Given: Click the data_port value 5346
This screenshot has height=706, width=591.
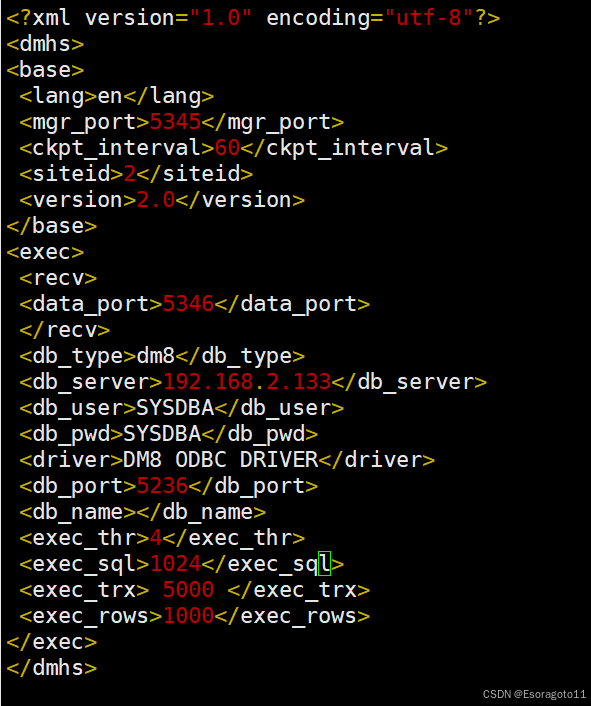Looking at the screenshot, I should (188, 304).
